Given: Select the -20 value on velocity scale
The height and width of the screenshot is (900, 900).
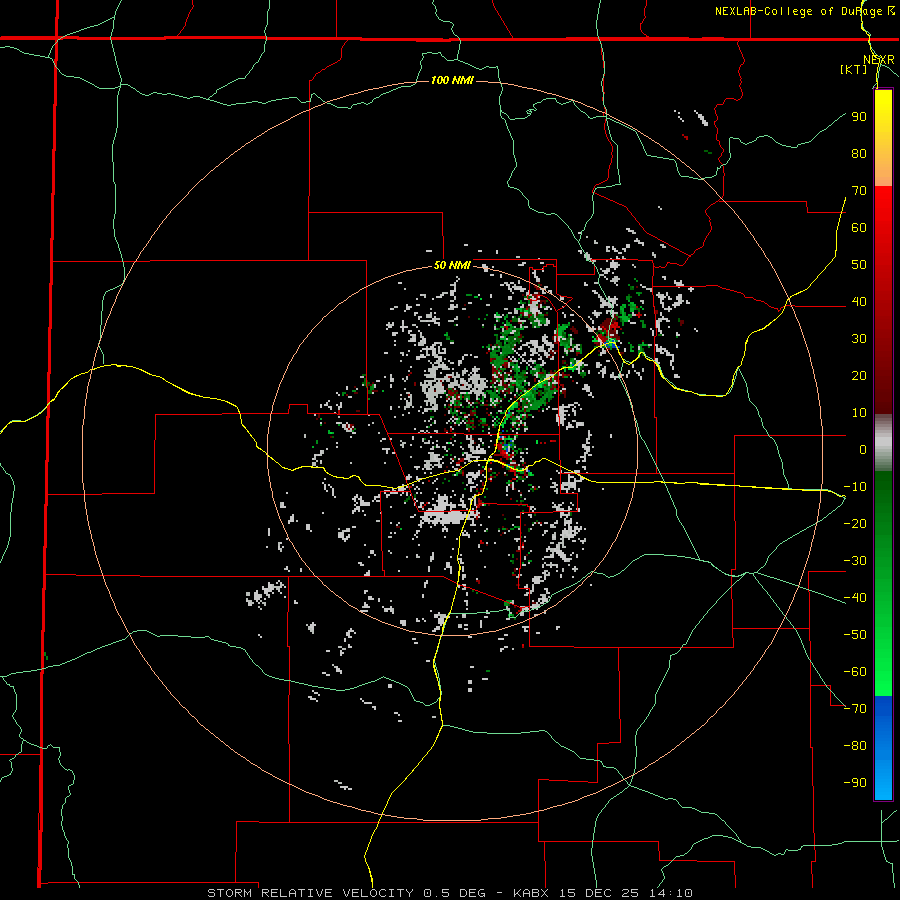Looking at the screenshot, I should click(855, 523).
